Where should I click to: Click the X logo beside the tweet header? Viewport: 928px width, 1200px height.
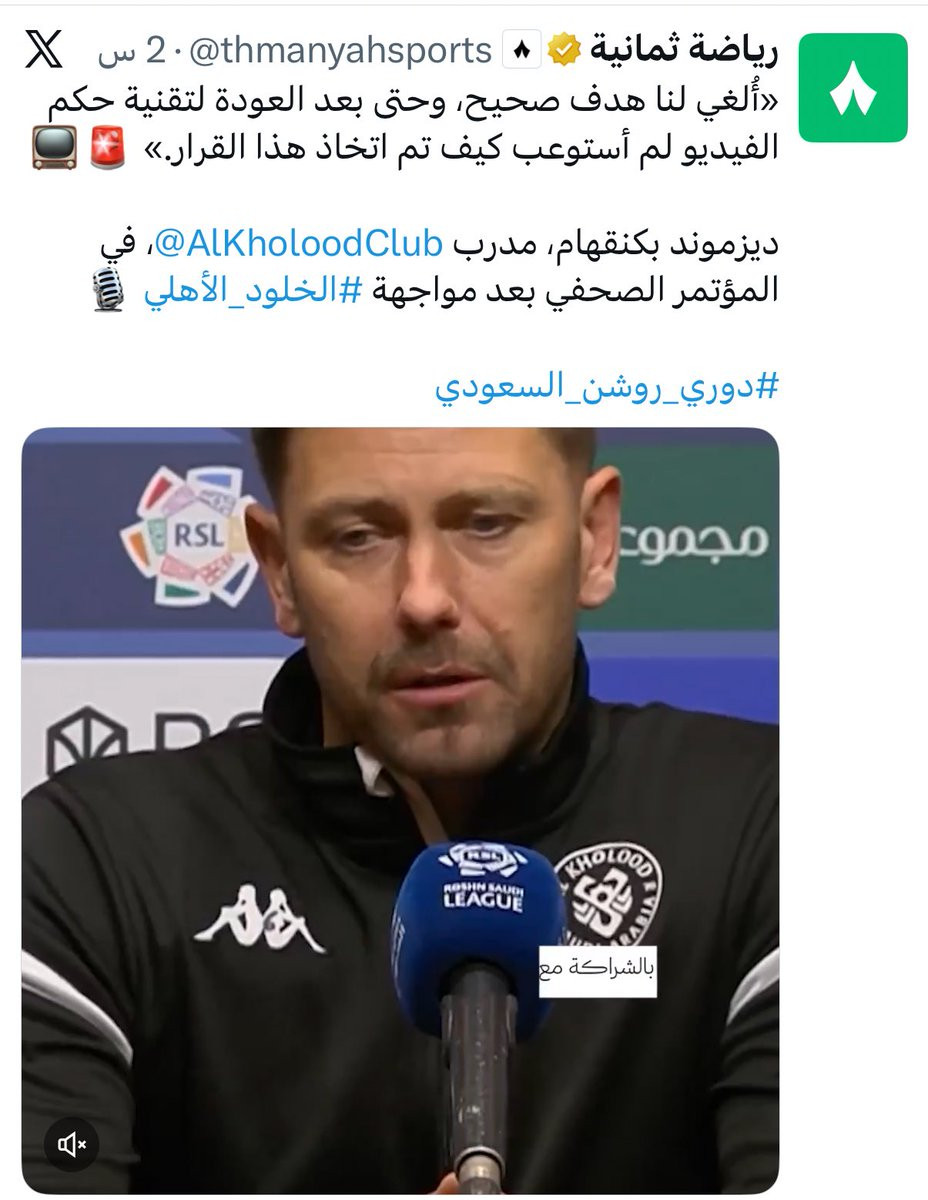[42, 49]
